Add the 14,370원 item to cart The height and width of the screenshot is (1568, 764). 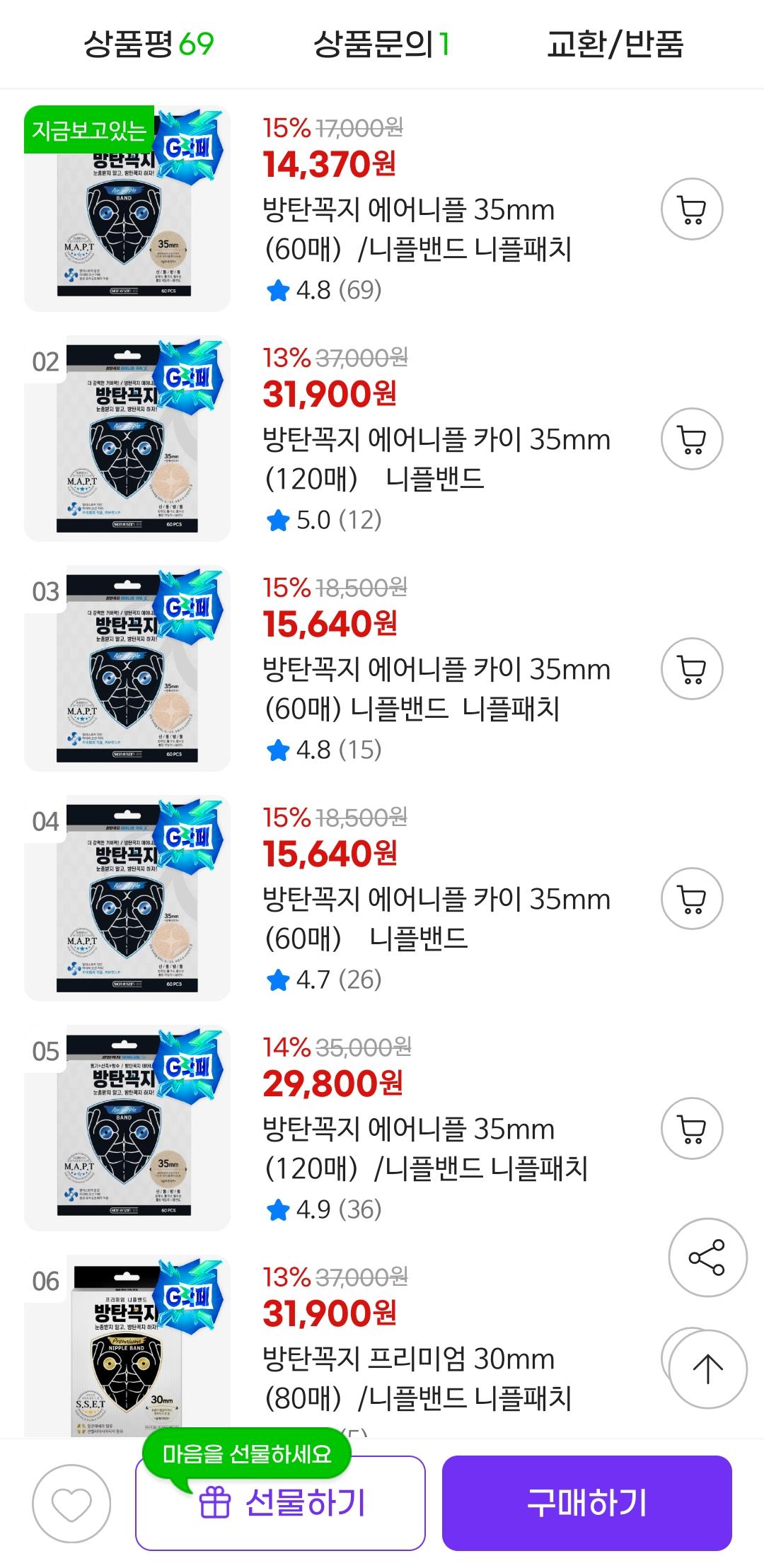[691, 209]
